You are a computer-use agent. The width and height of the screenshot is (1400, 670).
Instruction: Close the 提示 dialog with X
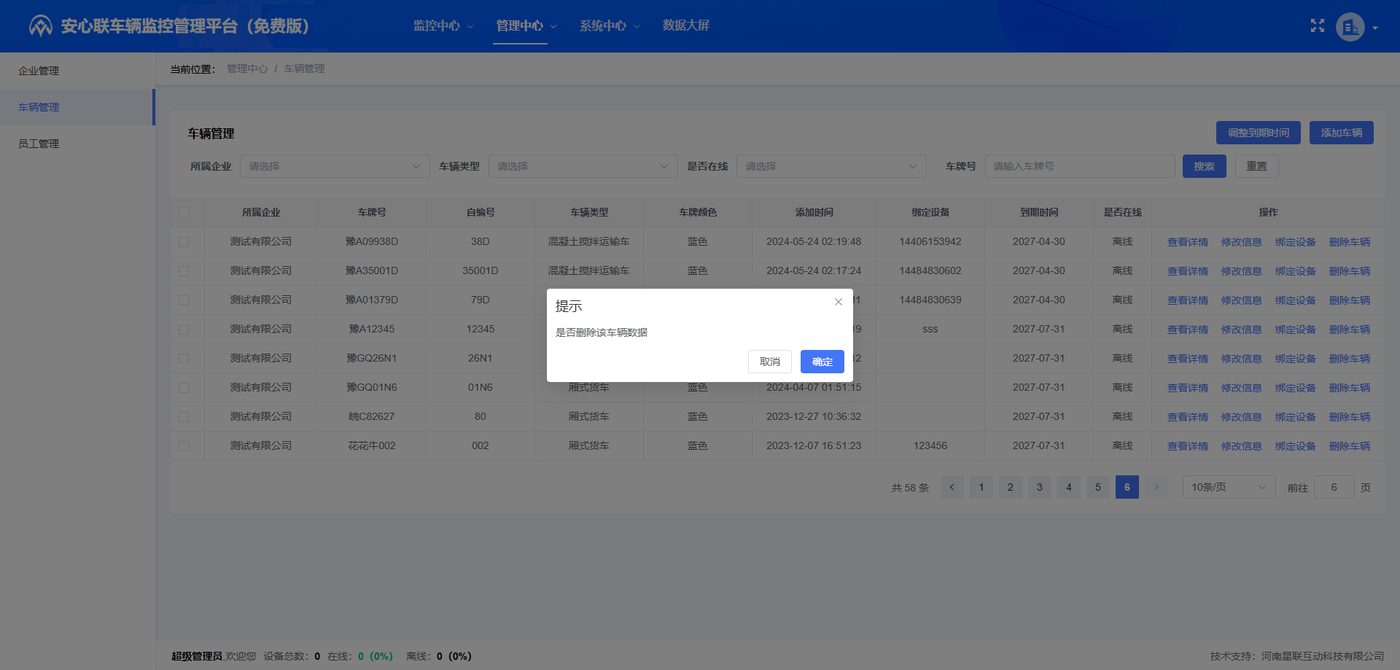click(838, 302)
